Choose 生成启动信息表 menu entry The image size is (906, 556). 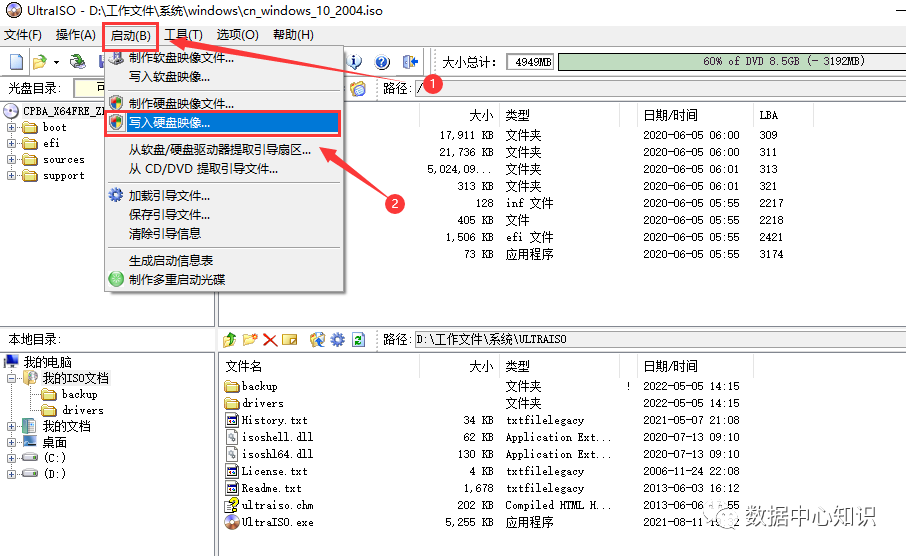224,260
